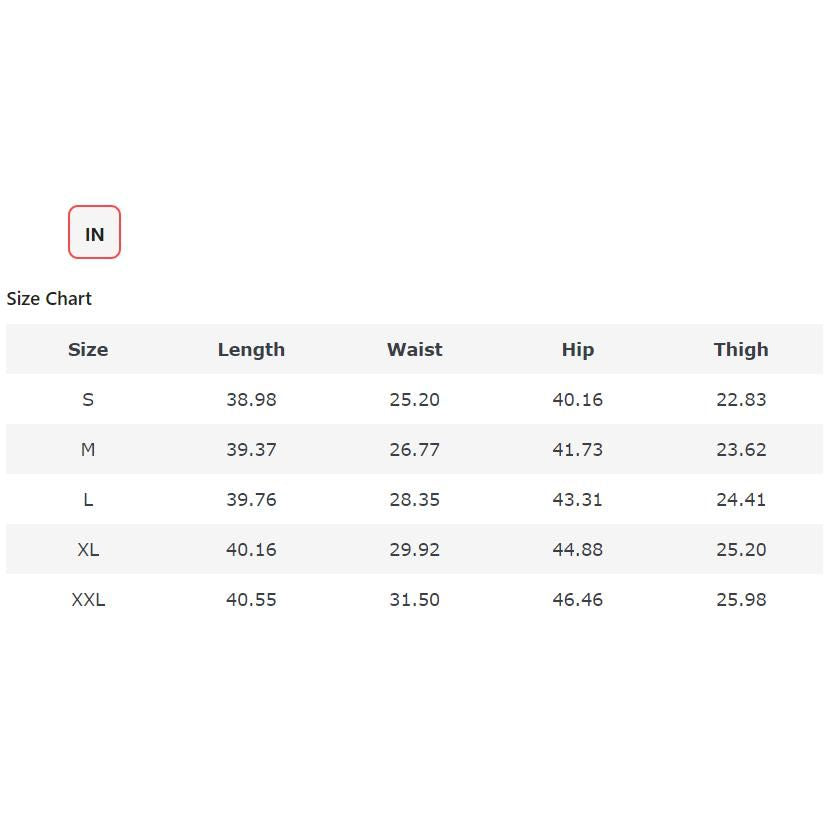
Task: Click the XXL size row label
Action: click(88, 600)
